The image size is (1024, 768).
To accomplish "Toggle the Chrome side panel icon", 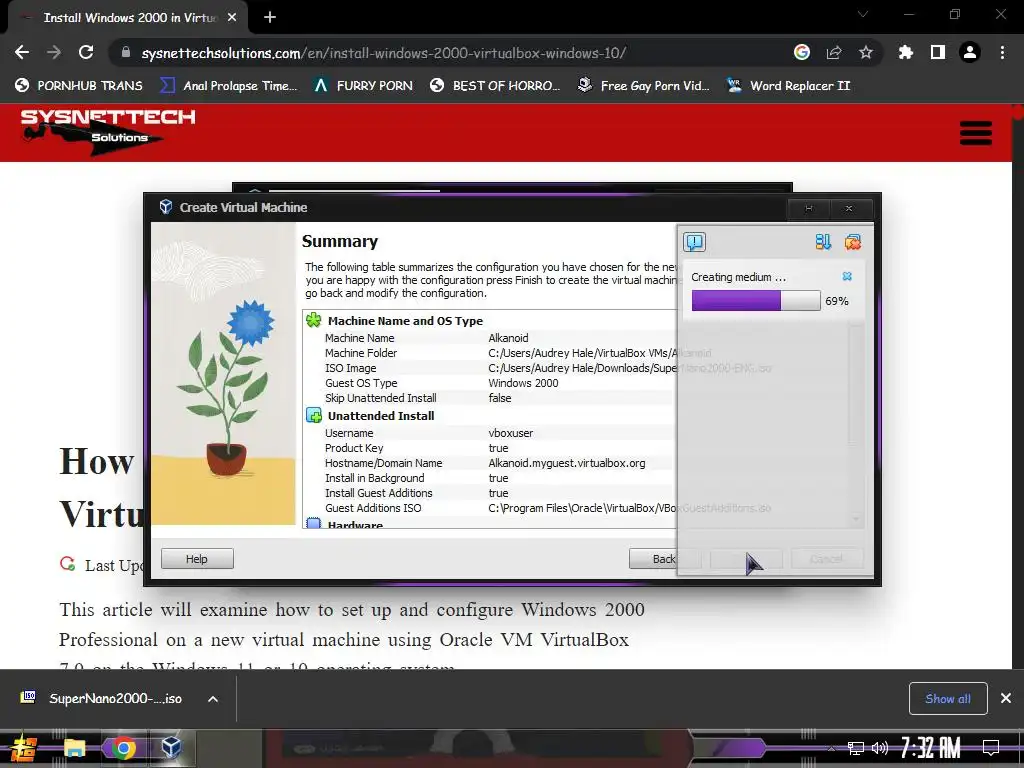I will pos(938,52).
